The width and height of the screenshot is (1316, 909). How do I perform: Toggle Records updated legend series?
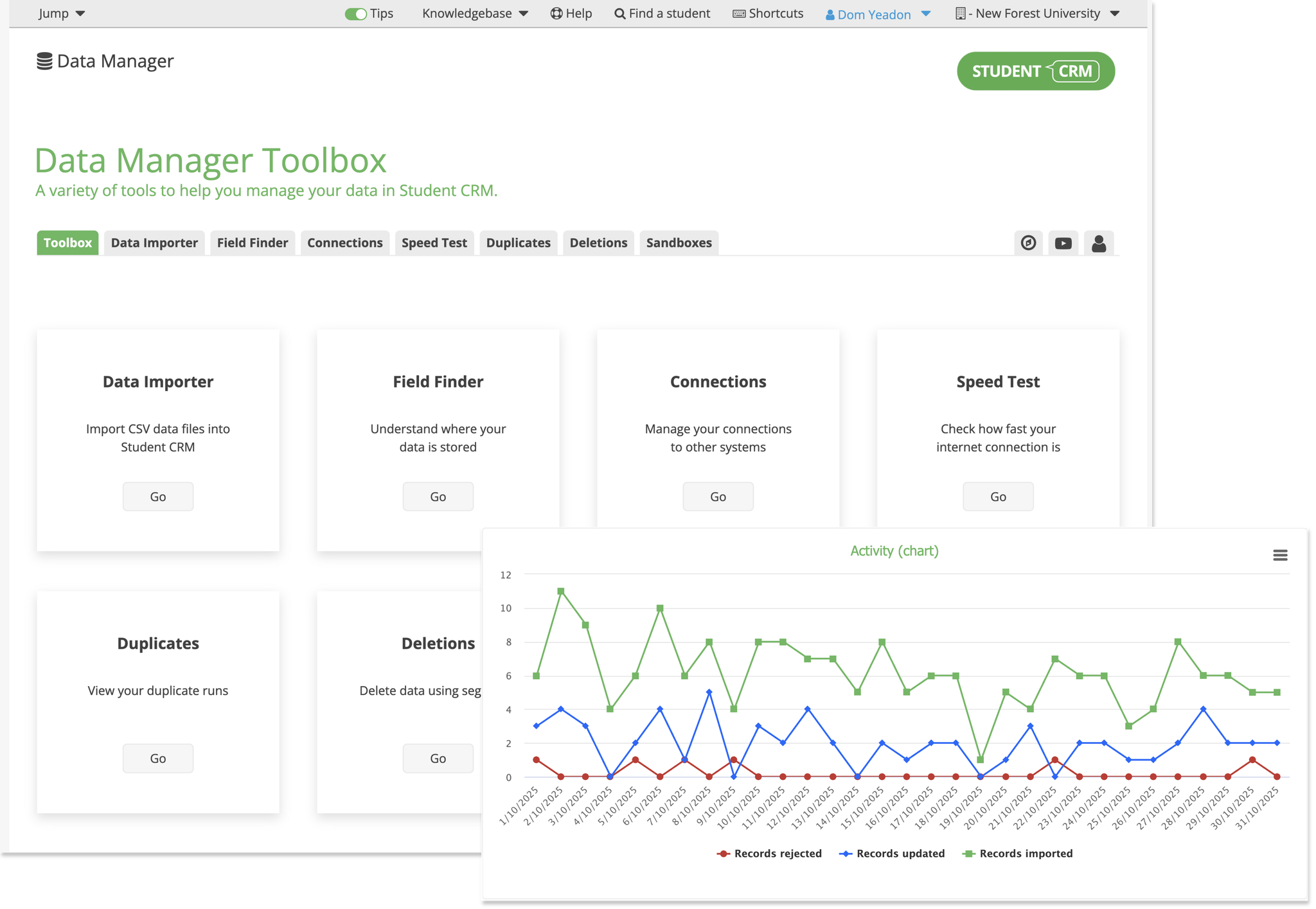892,853
